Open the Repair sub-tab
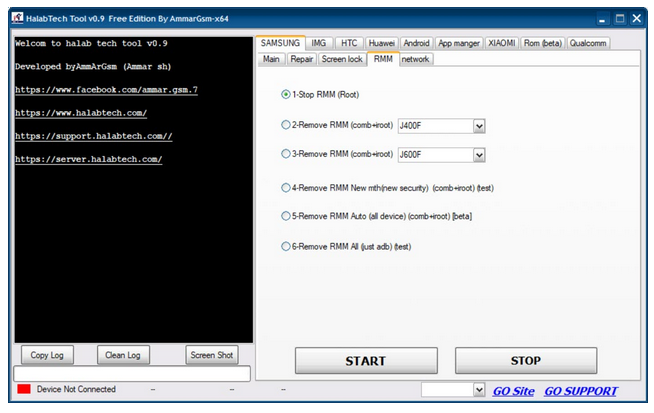The height and width of the screenshot is (413, 654). tap(302, 59)
